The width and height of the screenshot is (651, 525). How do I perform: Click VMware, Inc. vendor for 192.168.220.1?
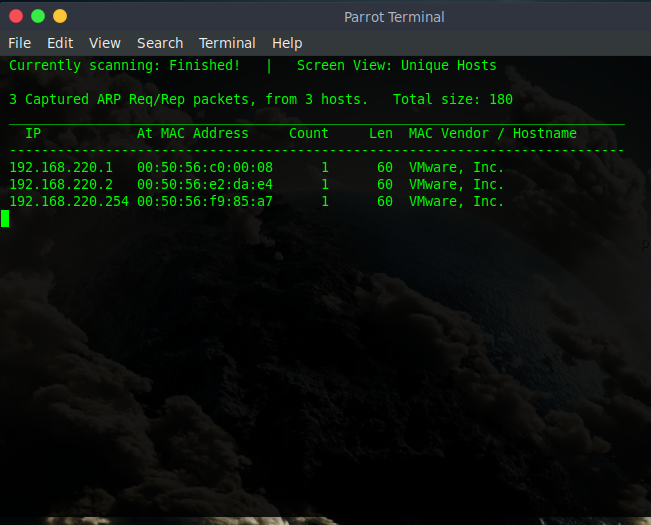click(456, 167)
